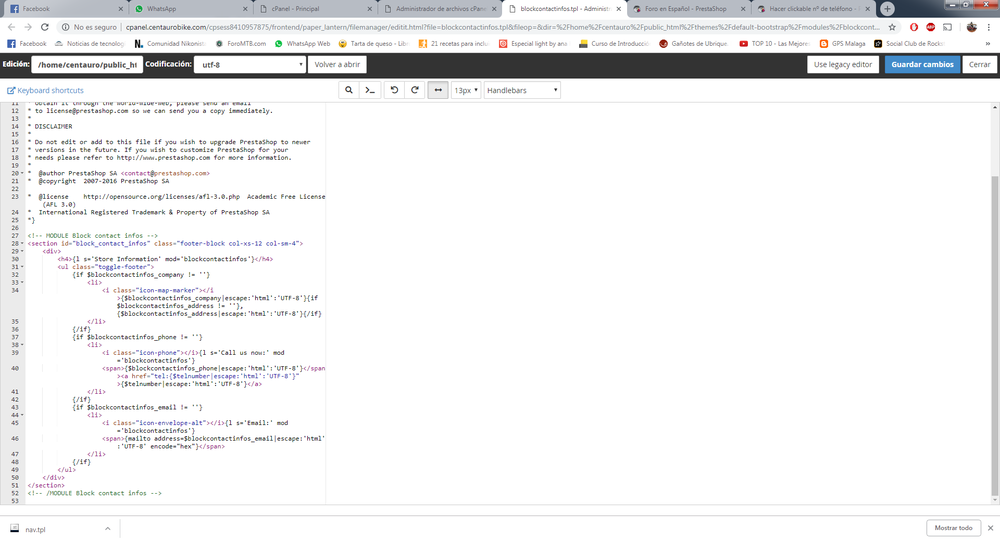
Task: Click the Cast screen icon in toolbar
Action: (x=947, y=27)
